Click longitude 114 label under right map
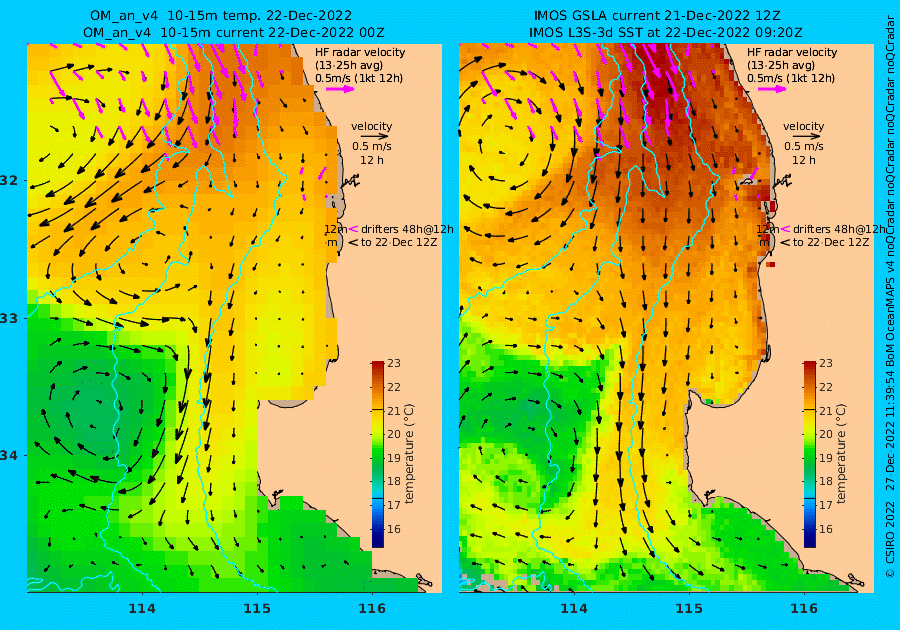This screenshot has width=900, height=630. pos(573,608)
